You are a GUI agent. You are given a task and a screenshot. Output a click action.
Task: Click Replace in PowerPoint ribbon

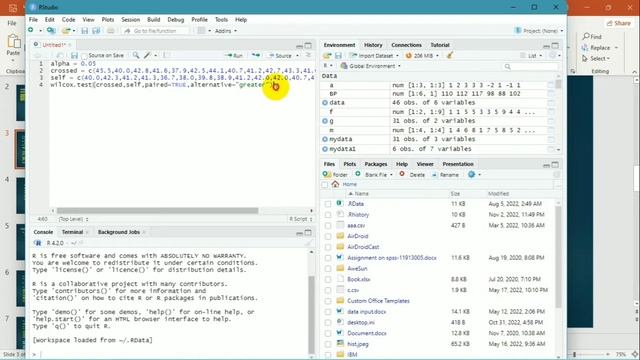(x=600, y=47)
